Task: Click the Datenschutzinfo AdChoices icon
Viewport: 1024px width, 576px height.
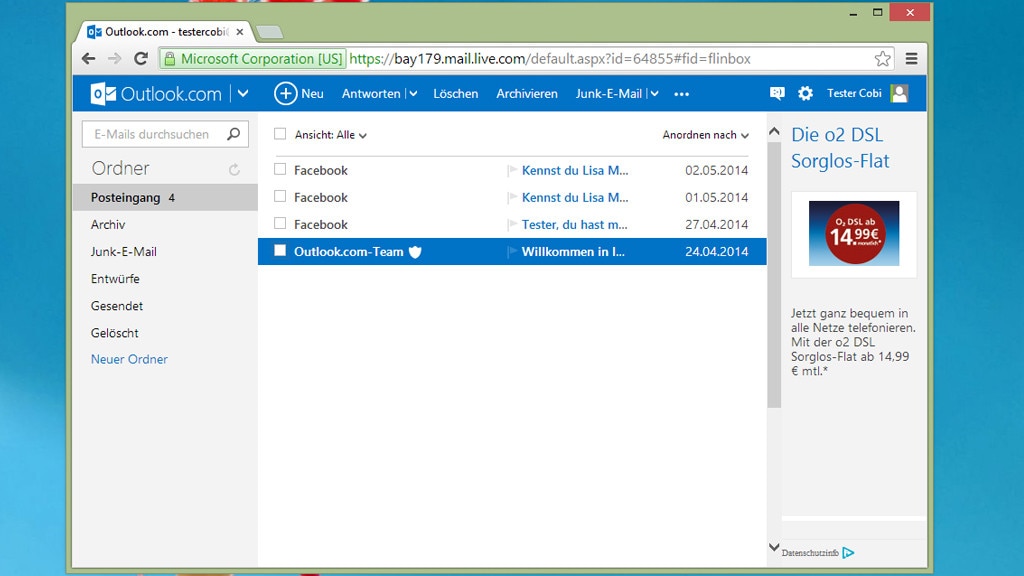Action: click(848, 552)
